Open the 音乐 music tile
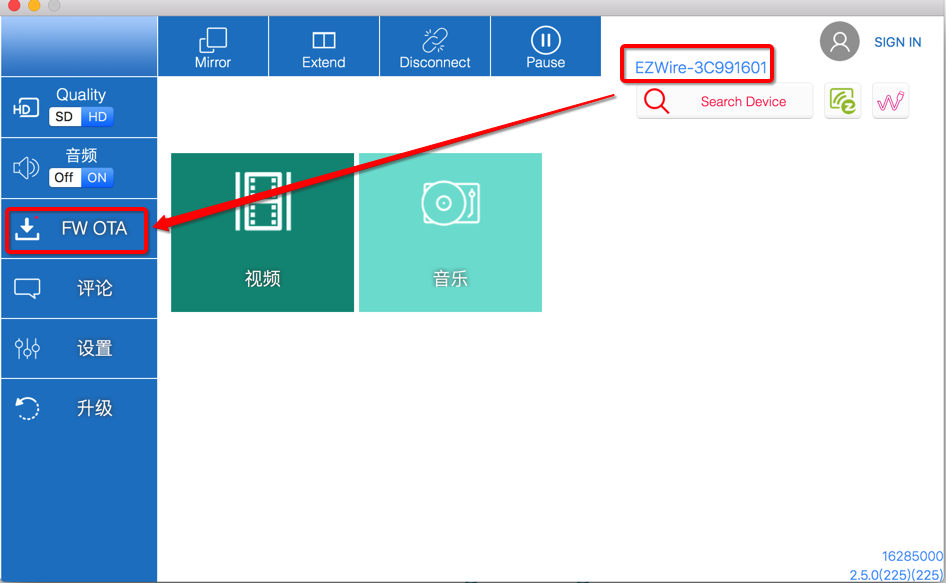Image resolution: width=946 pixels, height=583 pixels. pyautogui.click(x=450, y=232)
